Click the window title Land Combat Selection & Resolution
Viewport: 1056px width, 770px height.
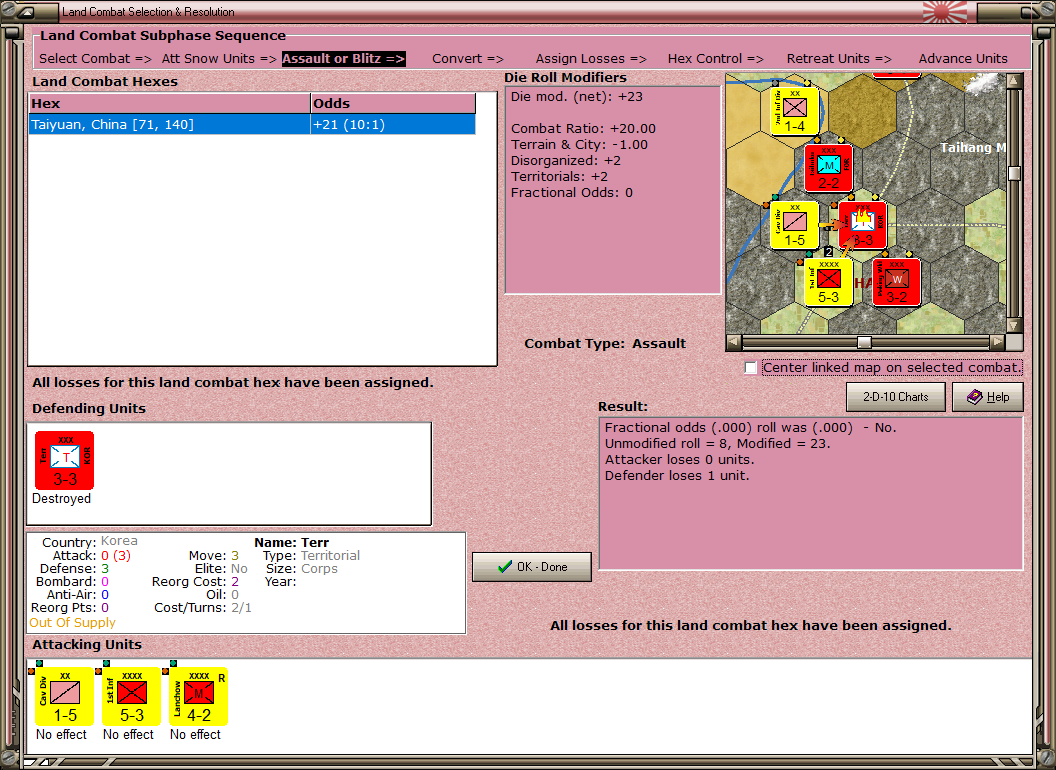(148, 12)
